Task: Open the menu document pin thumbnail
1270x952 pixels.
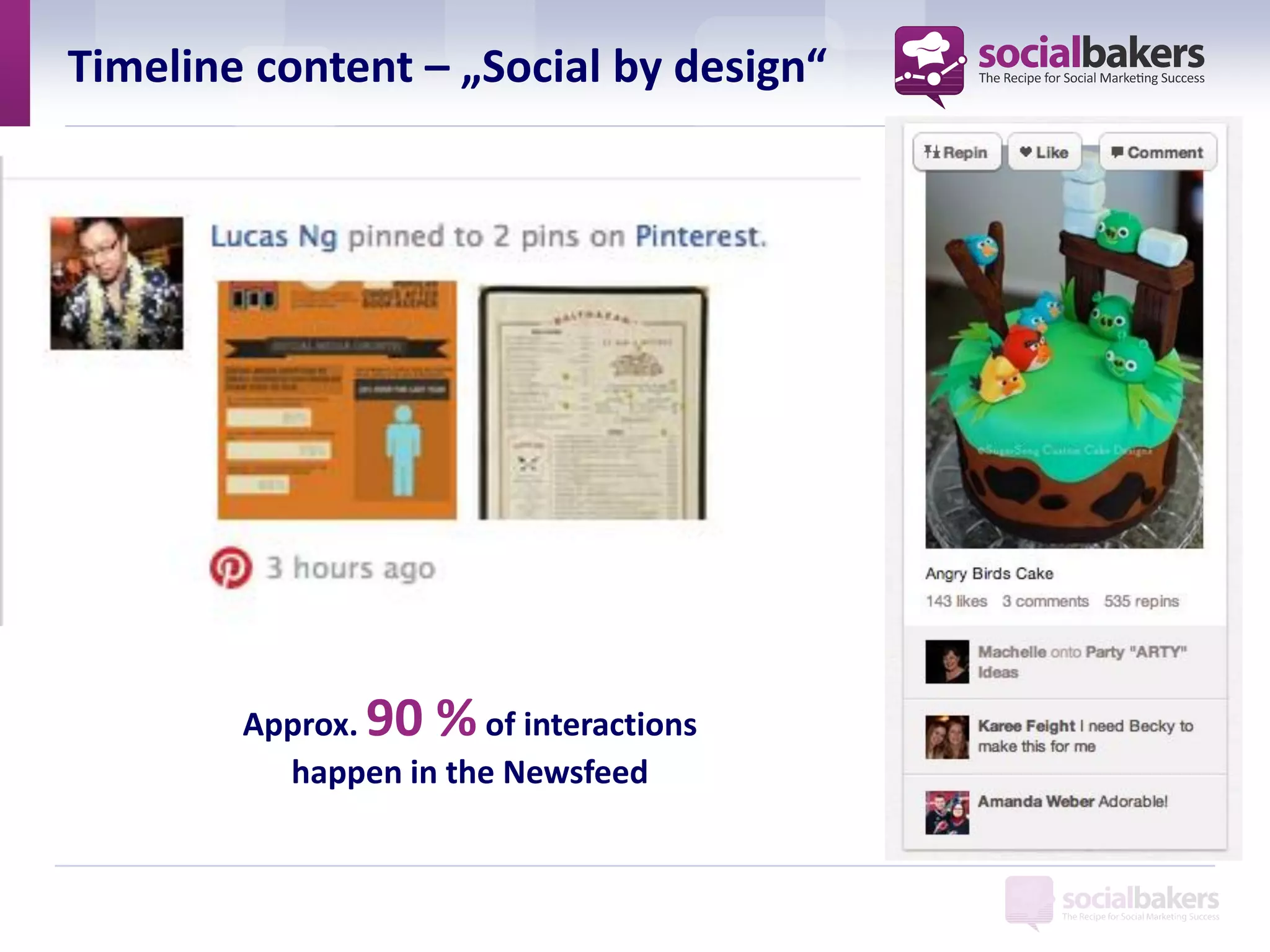Action: click(x=592, y=403)
